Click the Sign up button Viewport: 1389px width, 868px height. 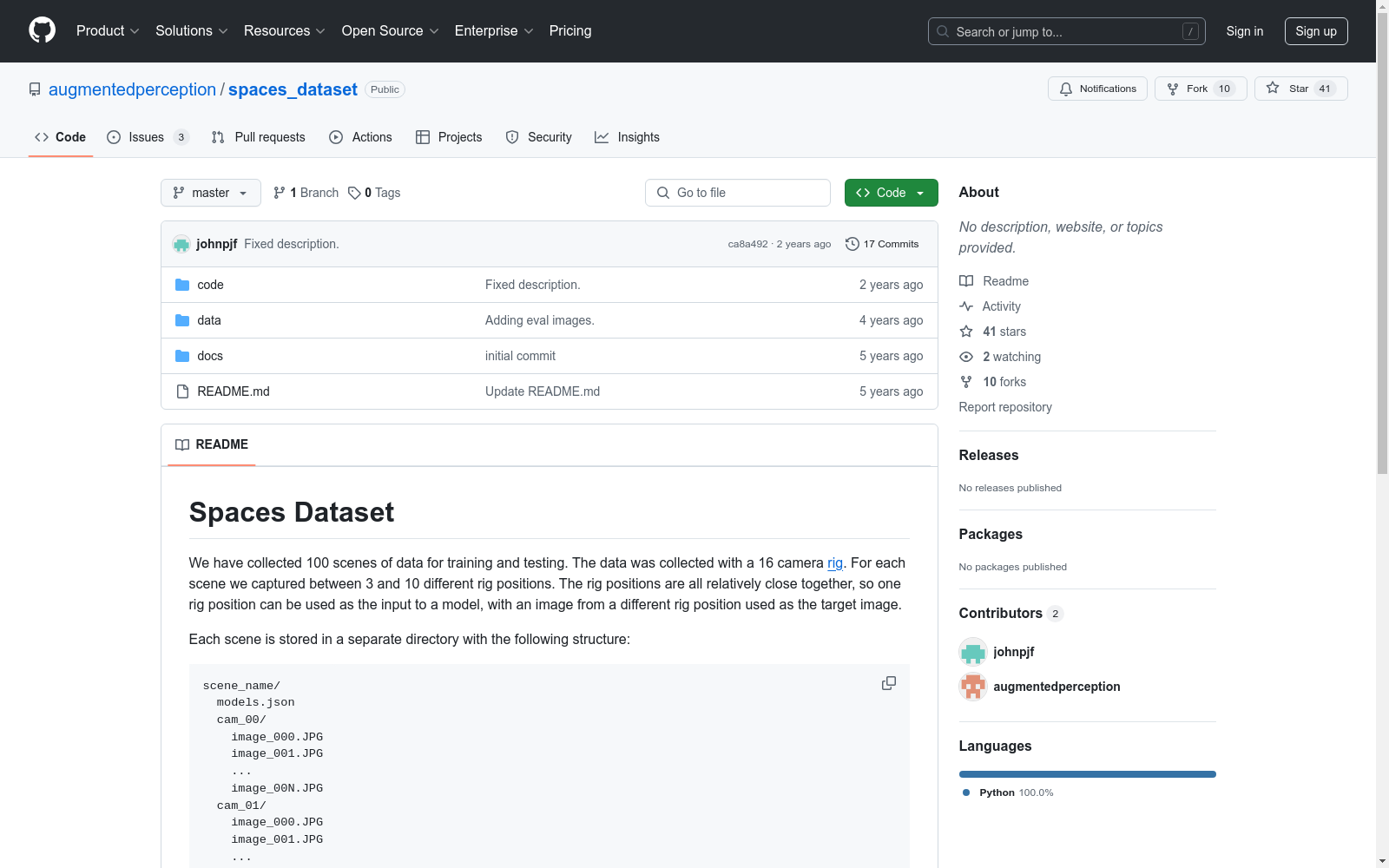pos(1316,31)
